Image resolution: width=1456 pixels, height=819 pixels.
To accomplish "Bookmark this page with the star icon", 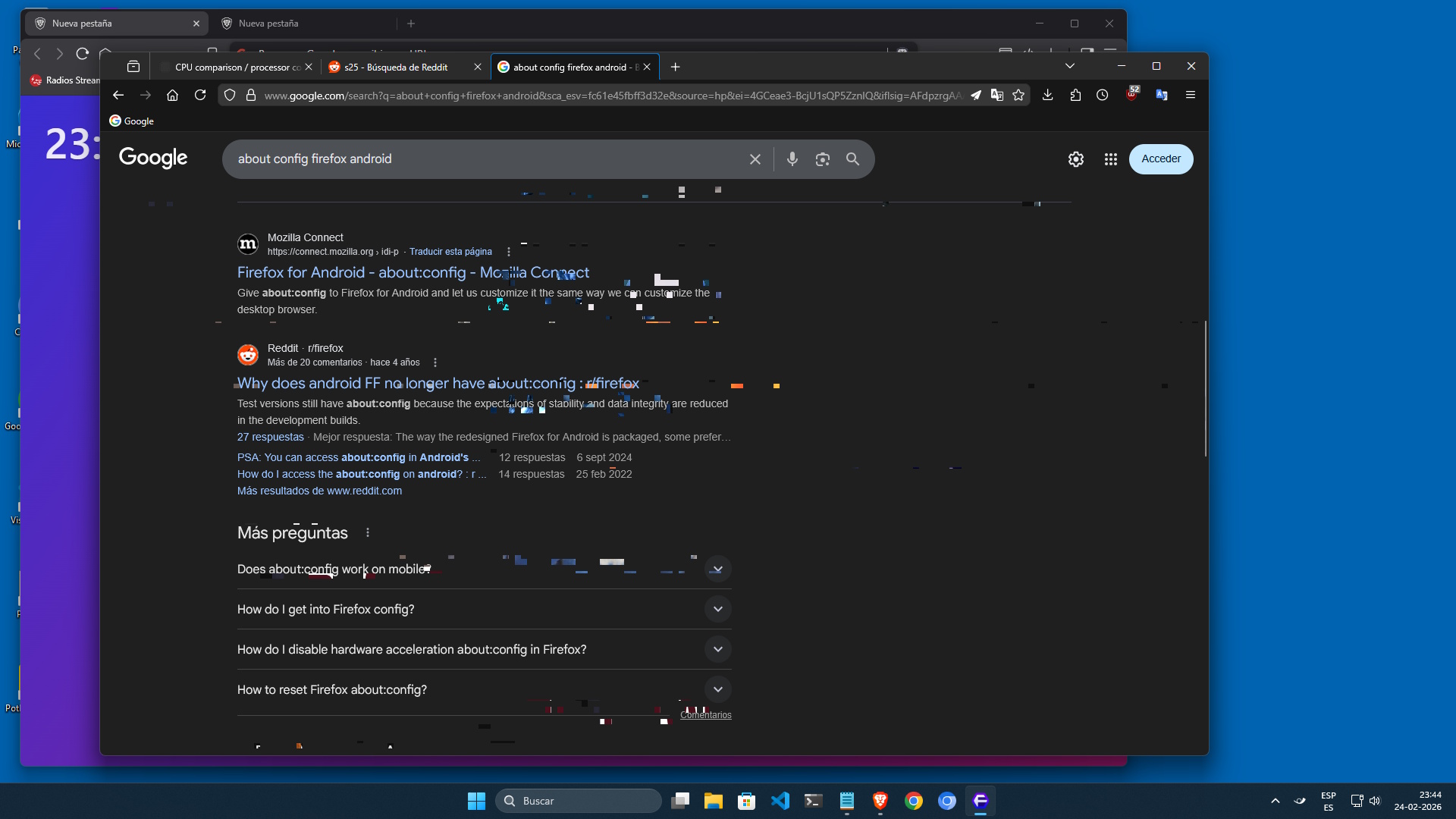I will click(1018, 95).
